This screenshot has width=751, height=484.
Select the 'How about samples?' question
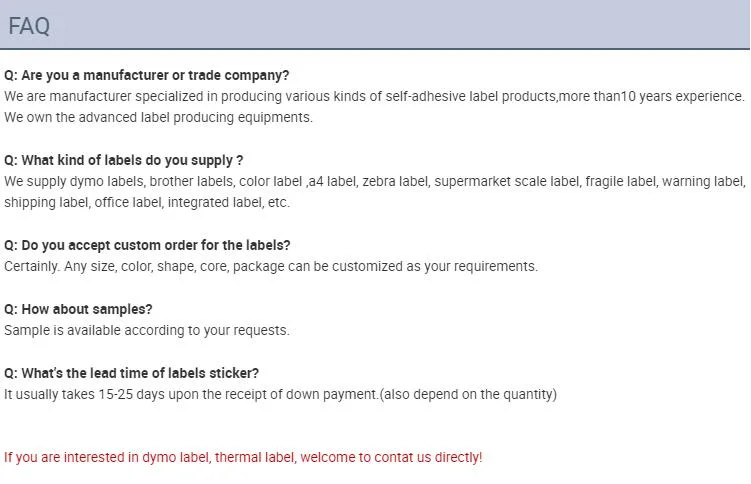pos(78,309)
